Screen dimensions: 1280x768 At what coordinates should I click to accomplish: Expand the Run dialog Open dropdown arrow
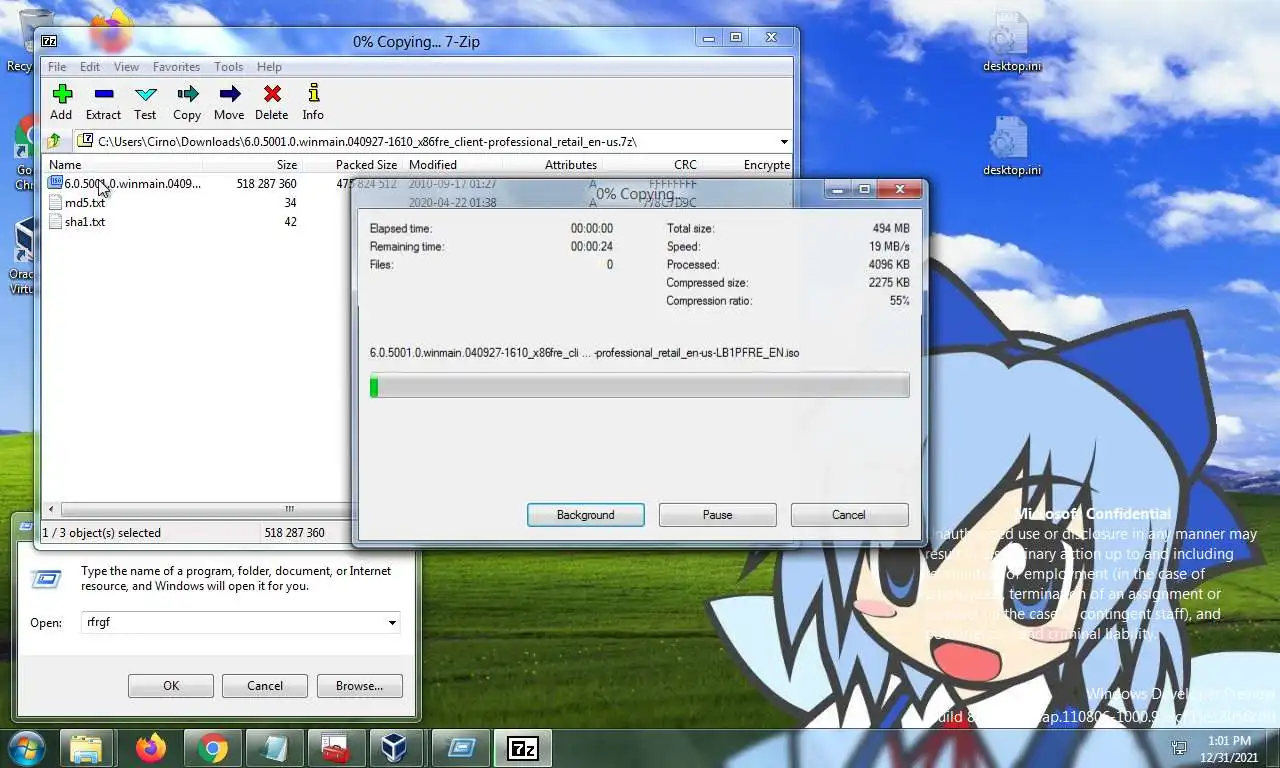click(392, 622)
